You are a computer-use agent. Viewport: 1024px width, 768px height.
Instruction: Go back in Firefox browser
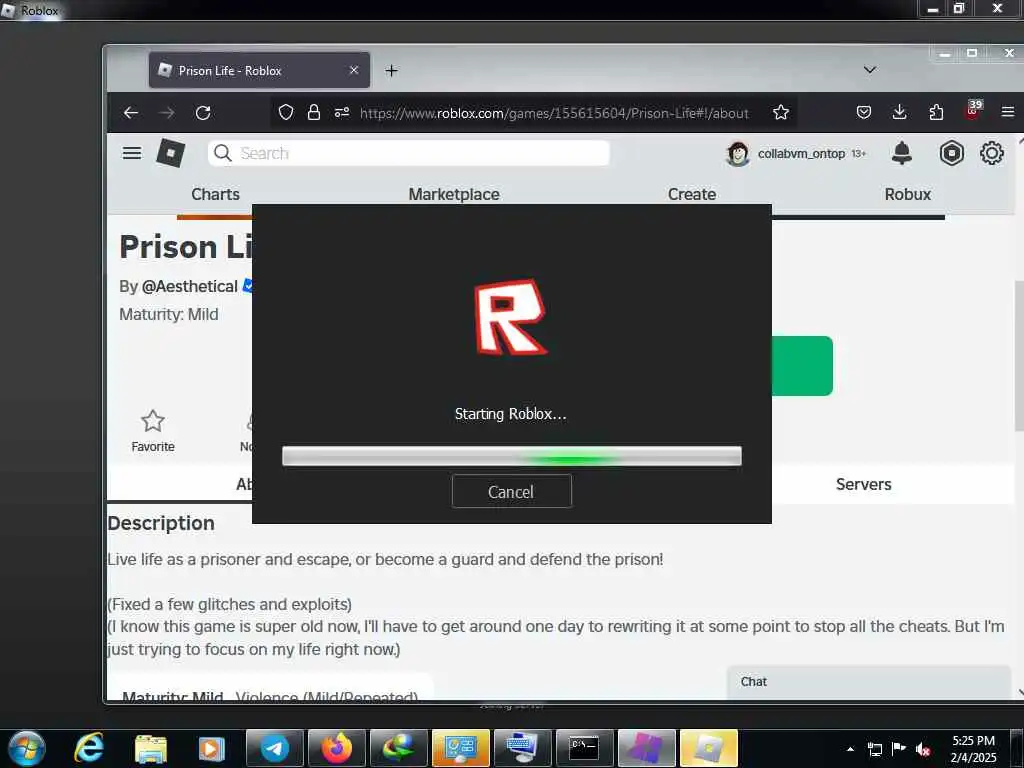point(131,113)
